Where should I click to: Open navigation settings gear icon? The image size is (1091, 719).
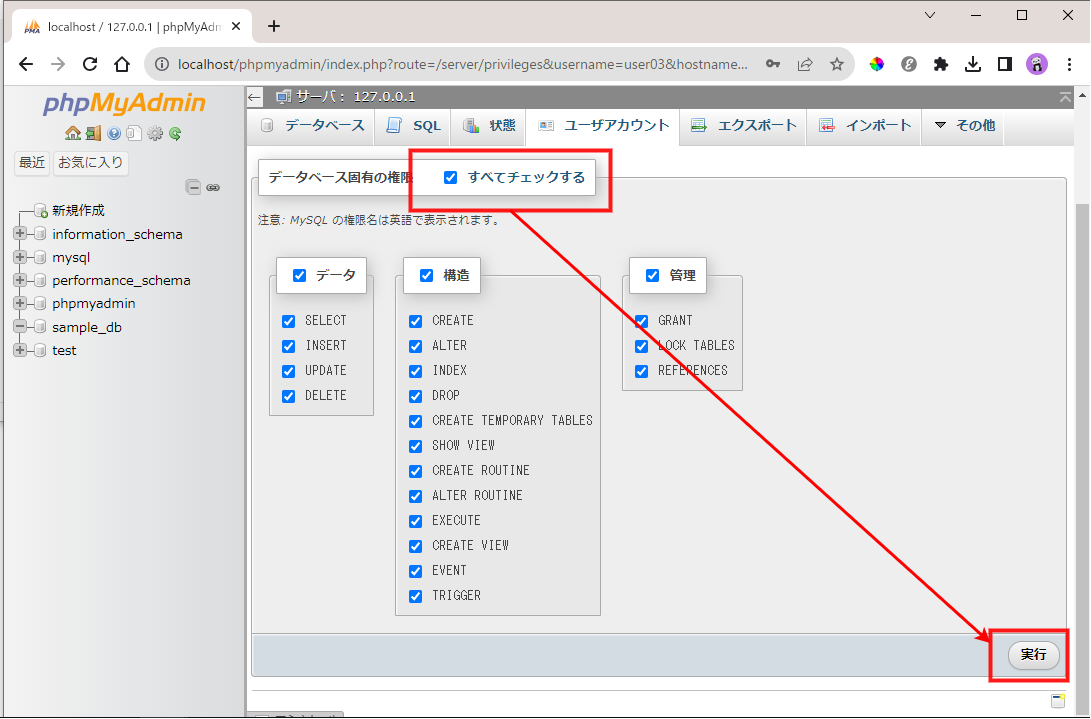click(x=154, y=133)
